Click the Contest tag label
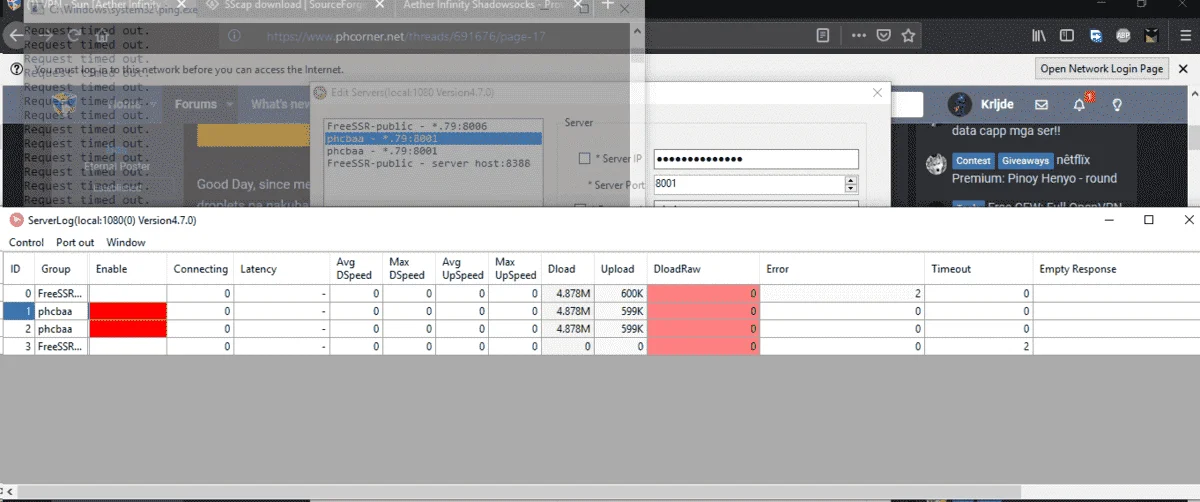The width and height of the screenshot is (1200, 502). coord(973,160)
